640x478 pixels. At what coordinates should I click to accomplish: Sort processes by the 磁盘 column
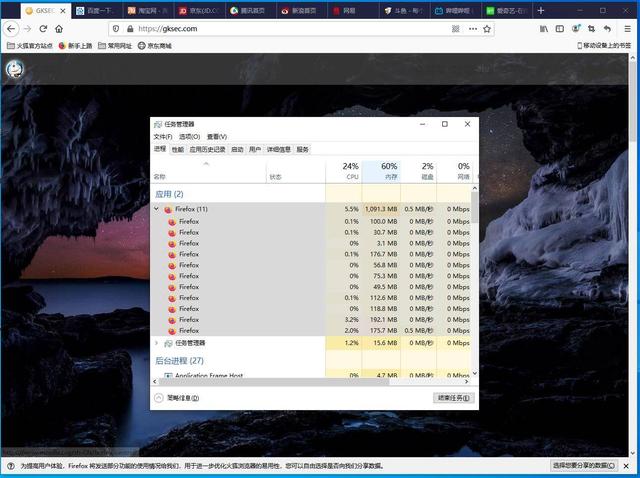419,171
